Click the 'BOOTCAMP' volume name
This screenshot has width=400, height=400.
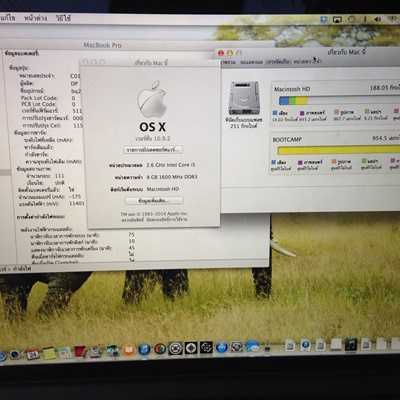(x=287, y=140)
